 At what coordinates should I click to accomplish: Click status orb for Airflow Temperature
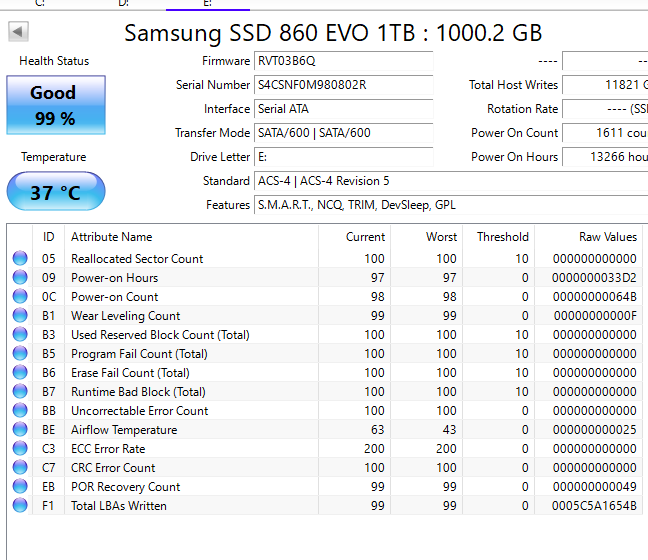point(20,429)
